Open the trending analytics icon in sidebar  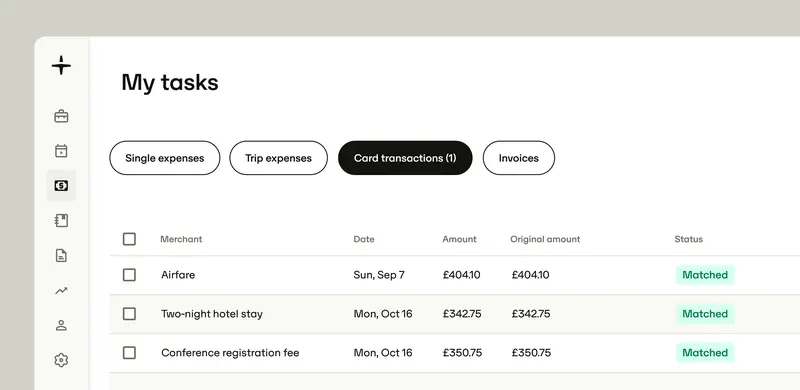coord(61,290)
